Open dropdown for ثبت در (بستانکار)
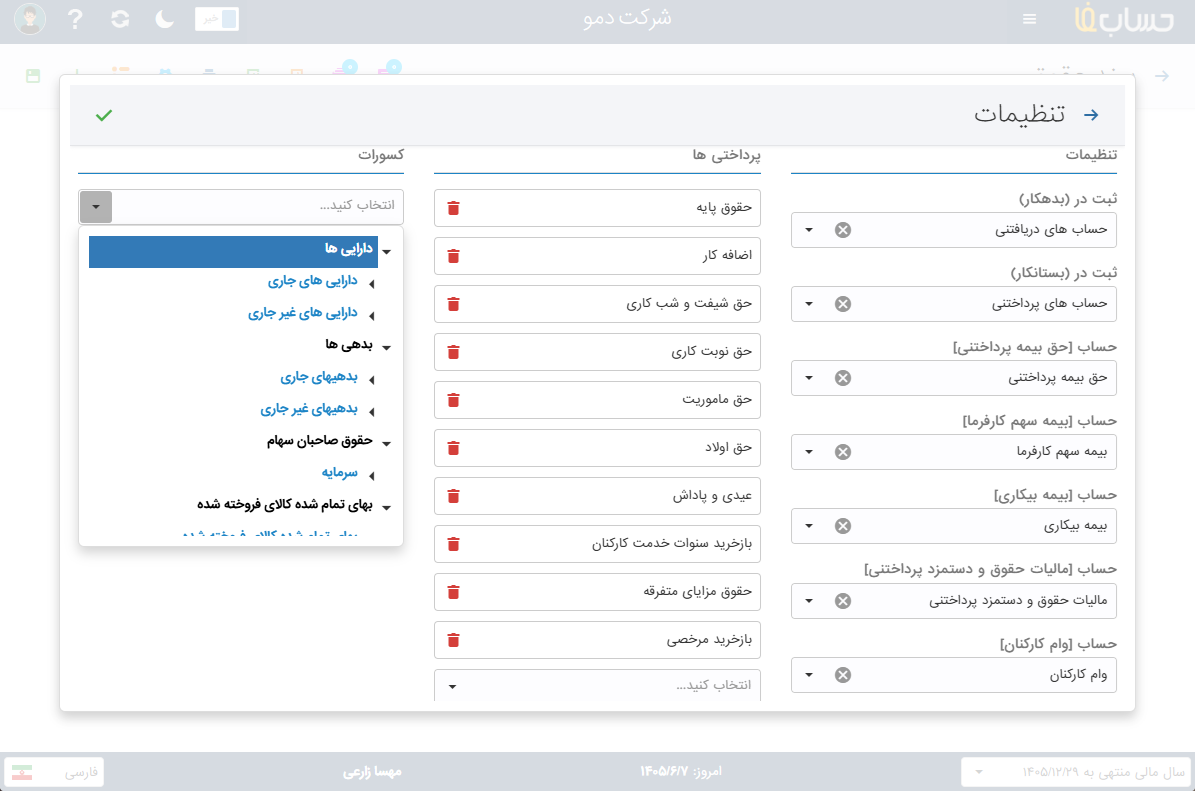The height and width of the screenshot is (791, 1195). [x=809, y=304]
